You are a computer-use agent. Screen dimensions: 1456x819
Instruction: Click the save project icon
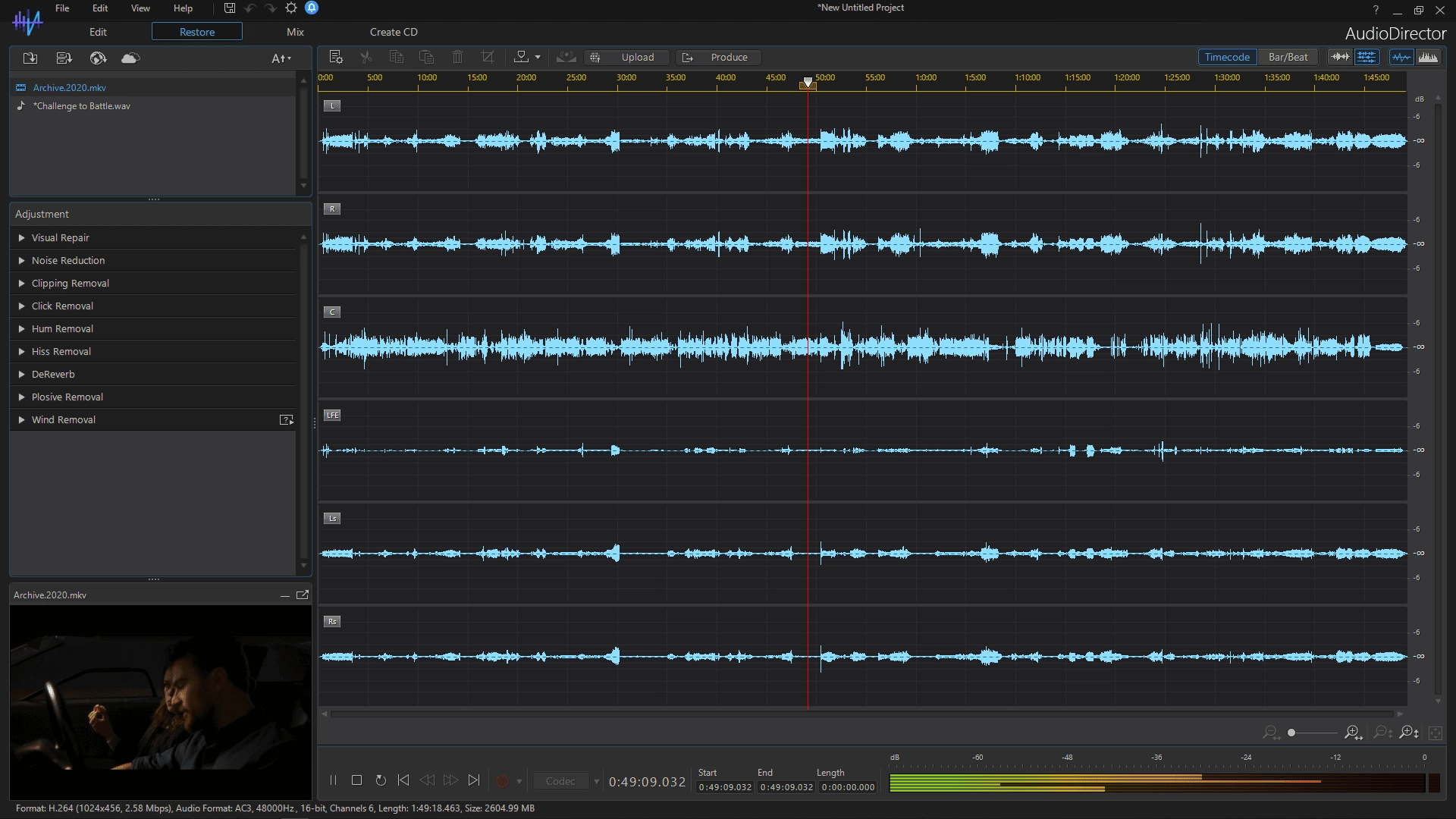click(x=230, y=8)
